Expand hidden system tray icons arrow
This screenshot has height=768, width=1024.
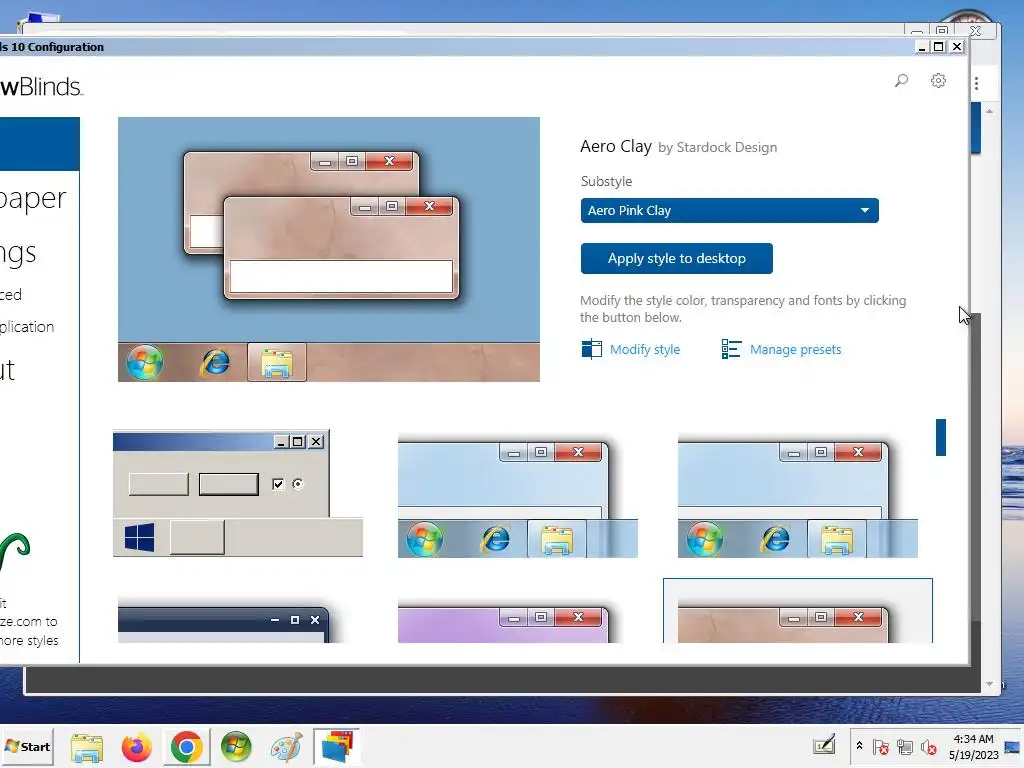(859, 746)
